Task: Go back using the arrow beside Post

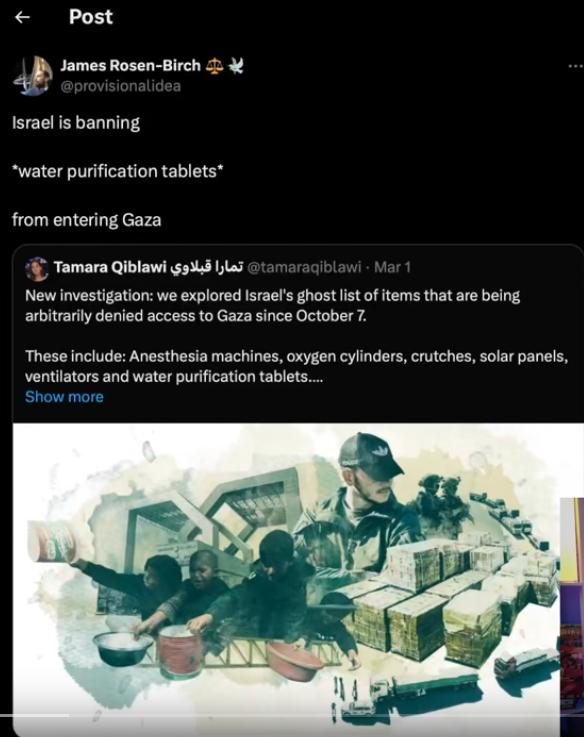Action: click(22, 17)
